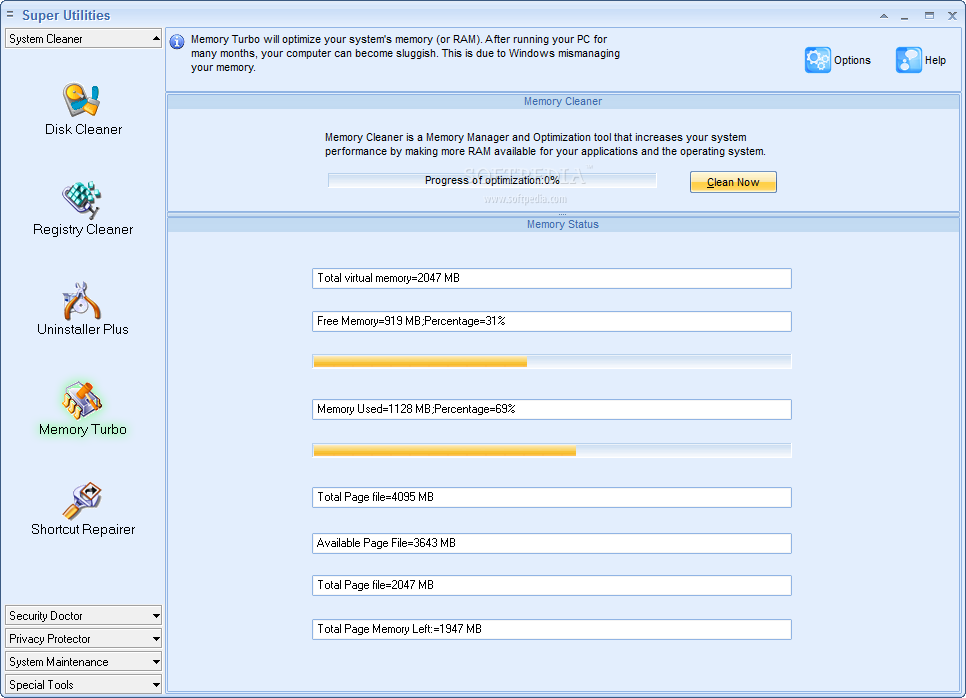Click the Available Page File=3643 MB field
Screen dimensions: 966x698
click(x=552, y=543)
